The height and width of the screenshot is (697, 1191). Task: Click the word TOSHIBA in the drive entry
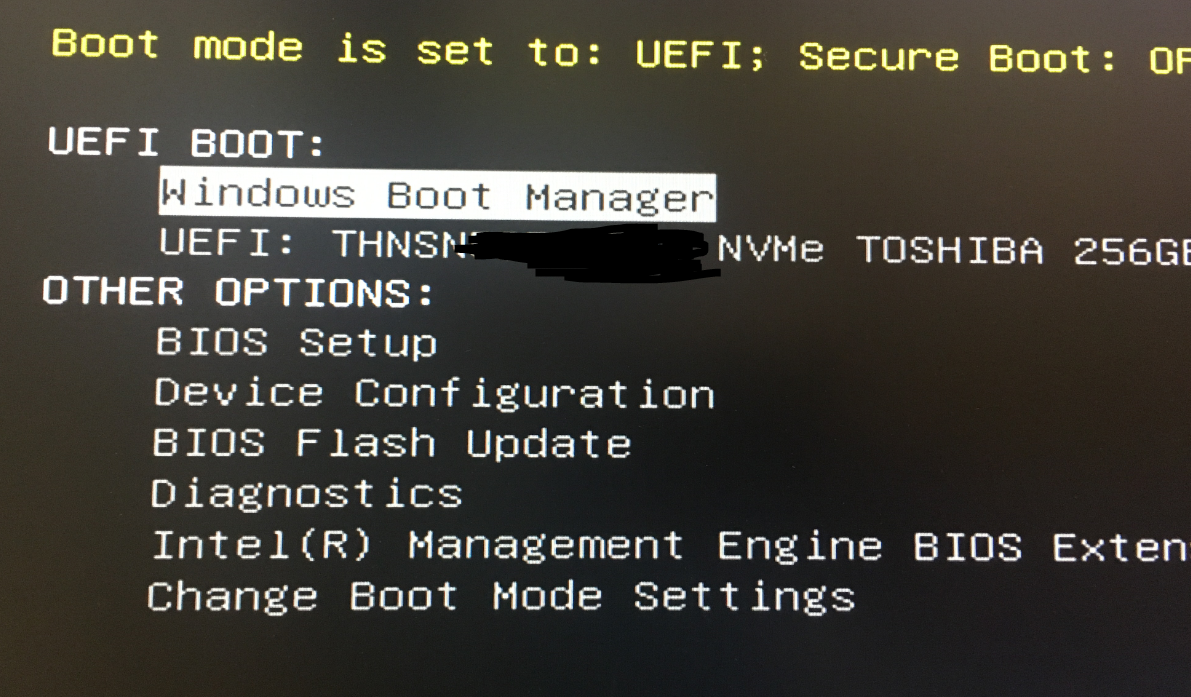949,250
